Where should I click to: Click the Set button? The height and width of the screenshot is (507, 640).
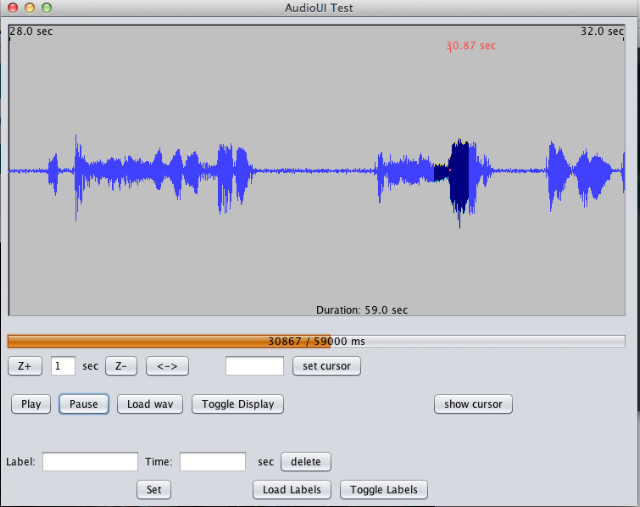coord(153,490)
